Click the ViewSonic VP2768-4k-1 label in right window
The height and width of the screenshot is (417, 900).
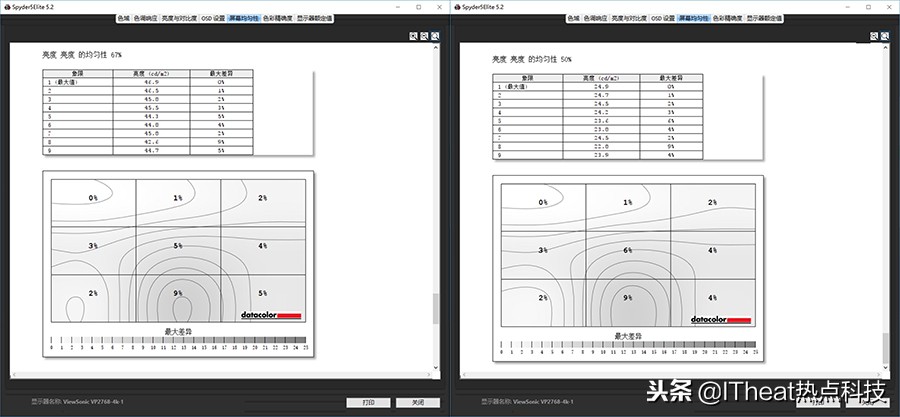(x=544, y=402)
